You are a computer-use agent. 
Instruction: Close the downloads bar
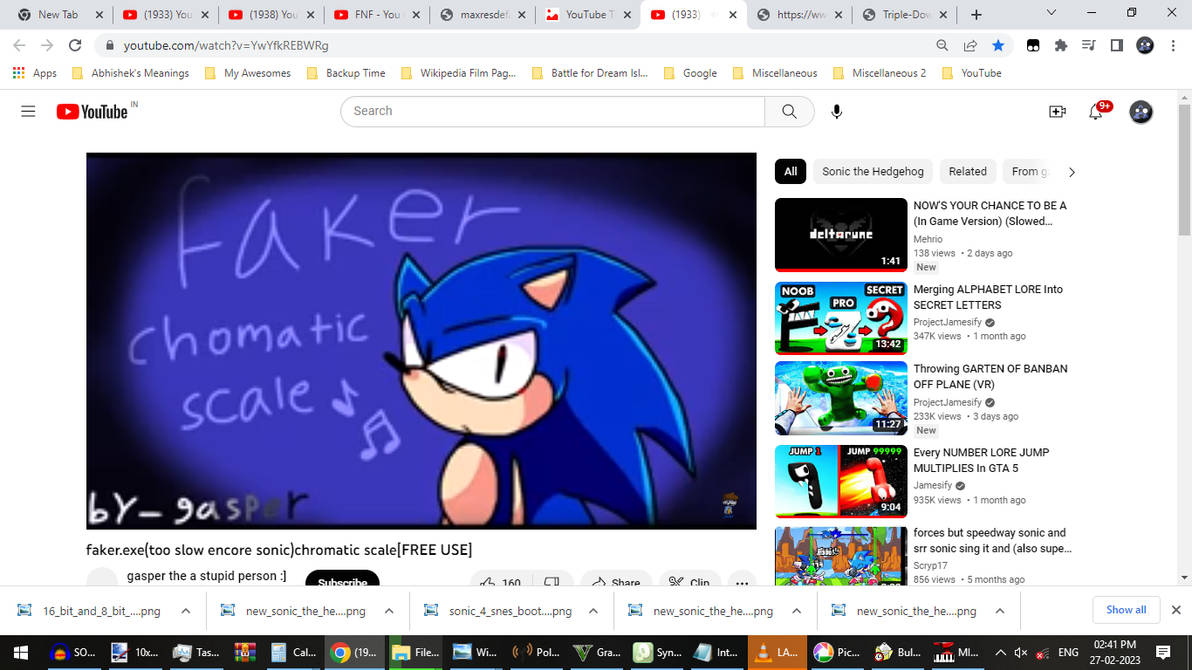point(1176,610)
